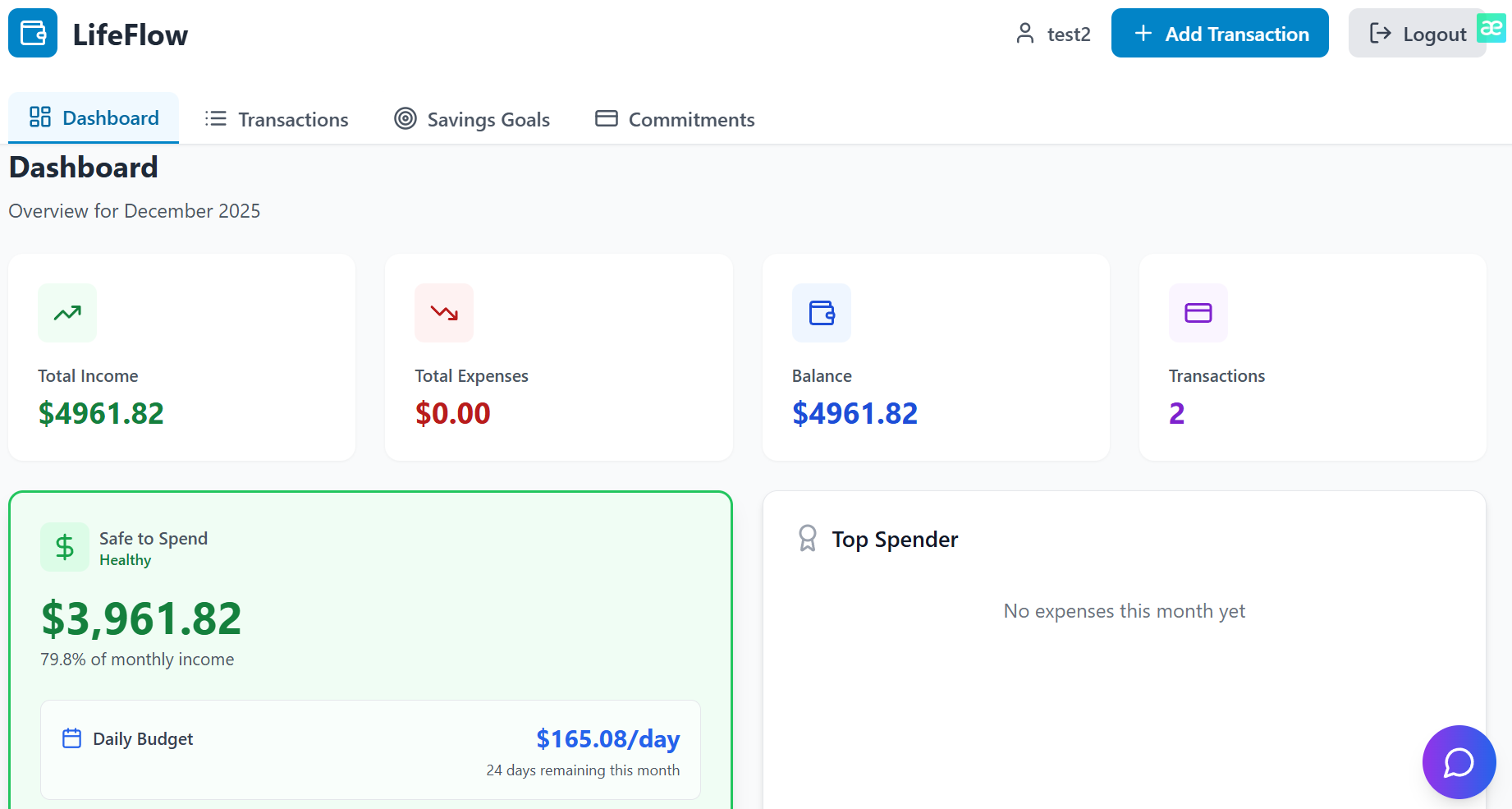Click the $3,961.82 safe to spend amount
Viewport: 1512px width, 809px height.
point(141,618)
